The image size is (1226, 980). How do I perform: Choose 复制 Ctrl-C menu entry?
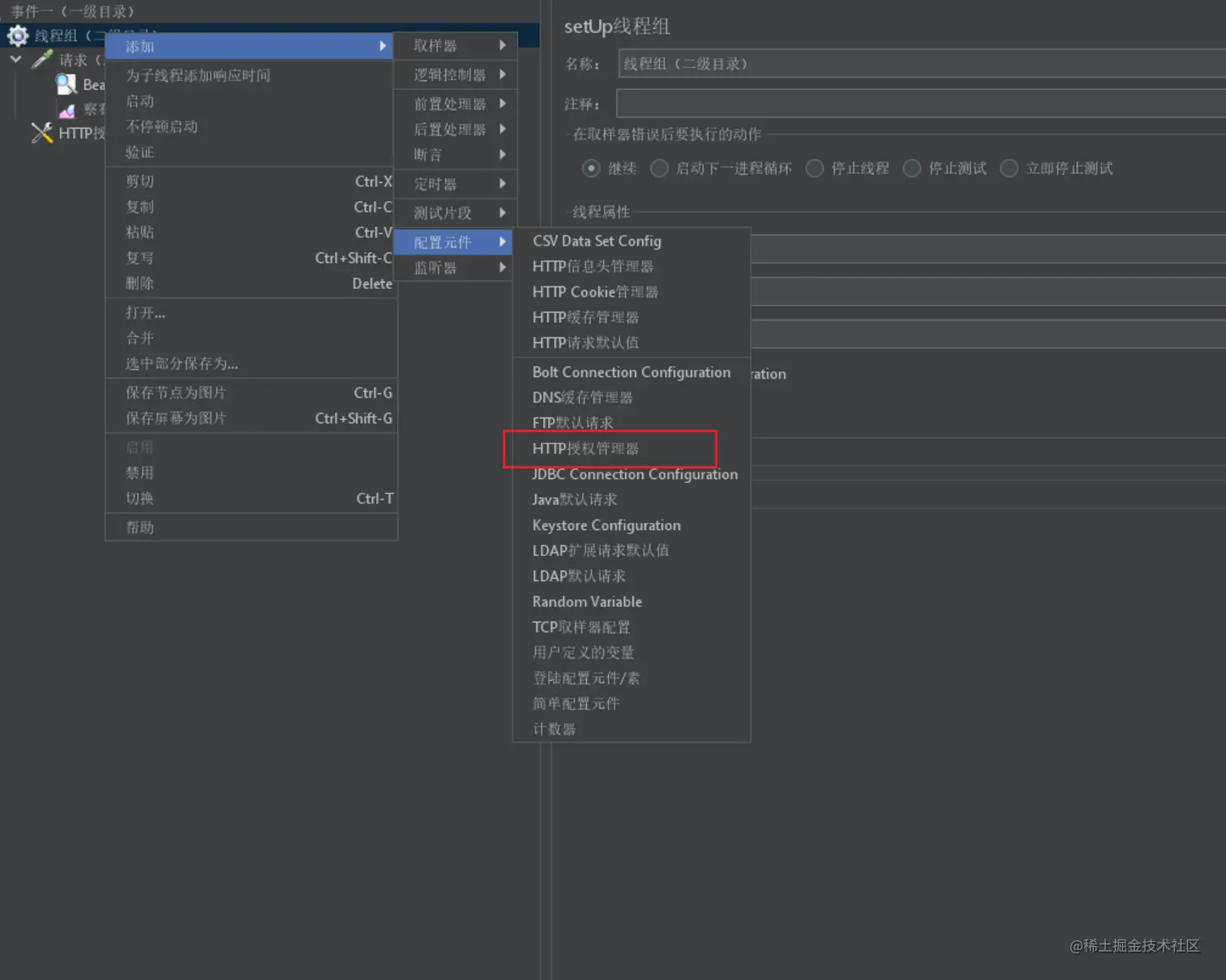click(251, 207)
